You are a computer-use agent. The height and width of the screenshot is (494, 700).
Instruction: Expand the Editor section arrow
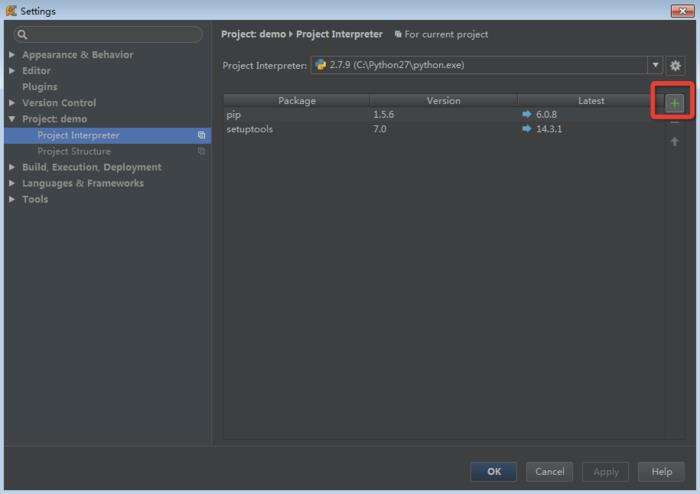[12, 71]
